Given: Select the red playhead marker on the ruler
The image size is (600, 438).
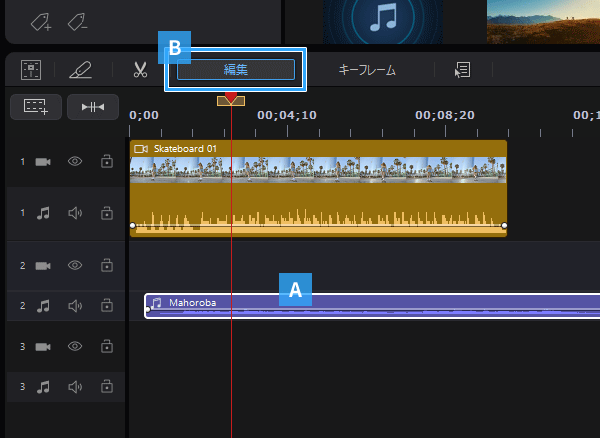Looking at the screenshot, I should coord(231,99).
